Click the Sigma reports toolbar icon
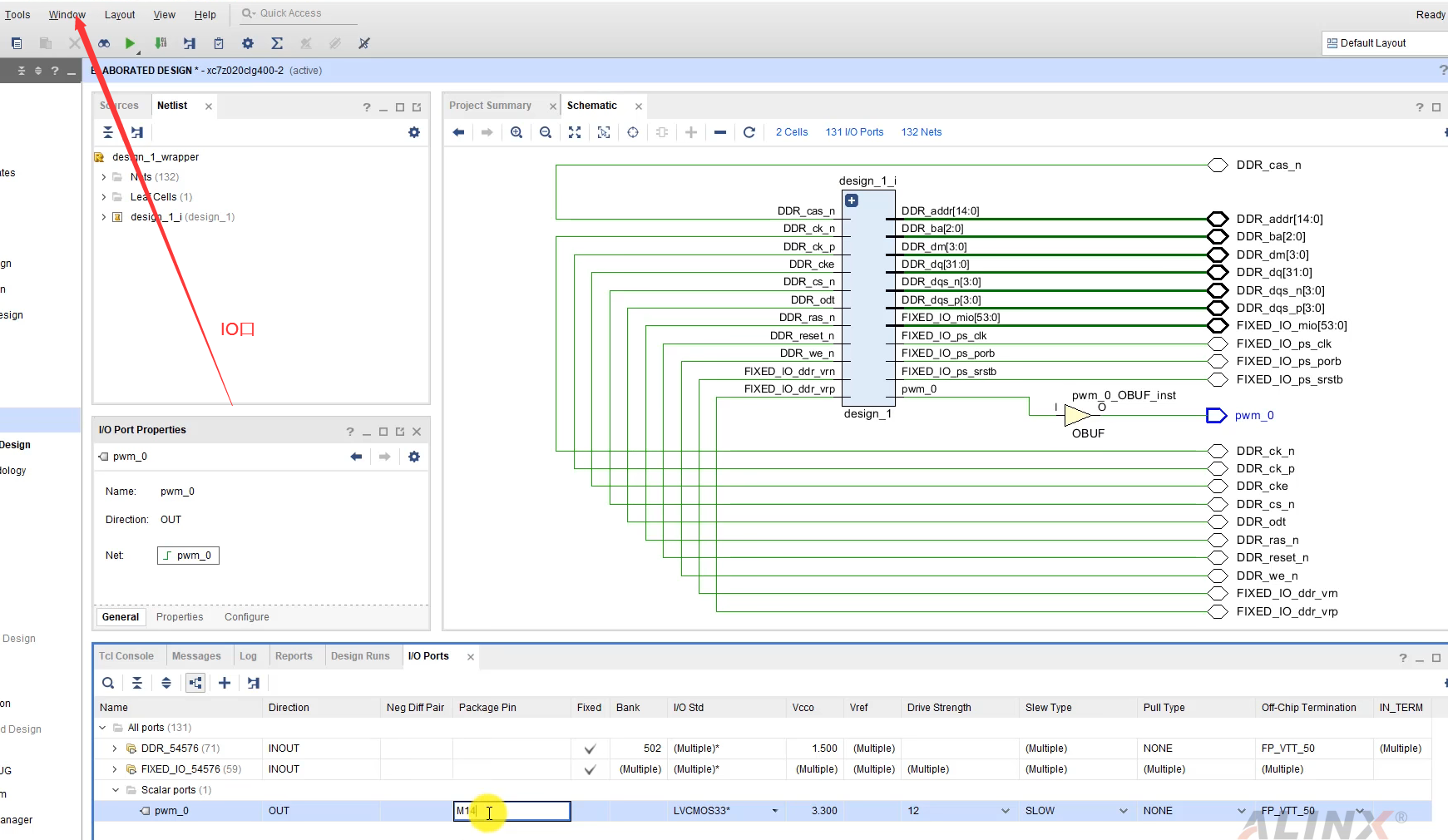This screenshot has height=840, width=1448. click(x=277, y=43)
